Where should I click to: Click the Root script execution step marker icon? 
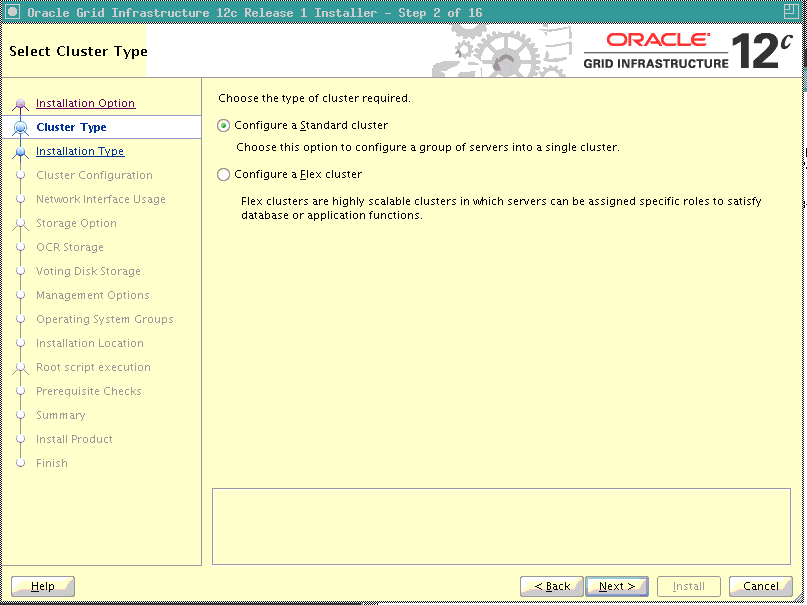pos(21,367)
